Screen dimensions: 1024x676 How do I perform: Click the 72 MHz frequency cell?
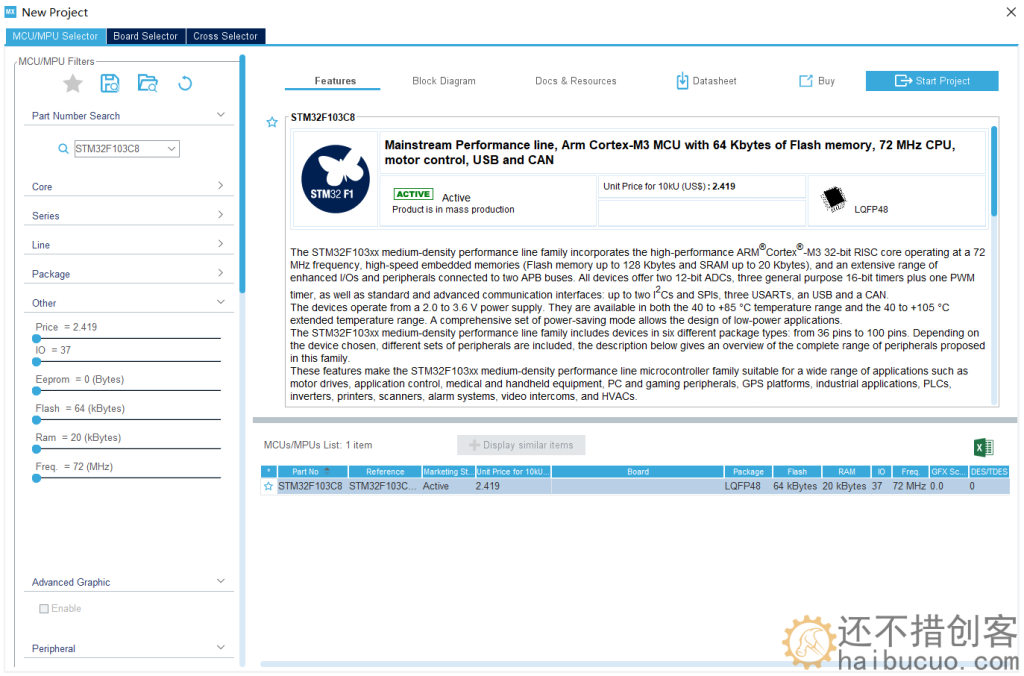tap(909, 487)
